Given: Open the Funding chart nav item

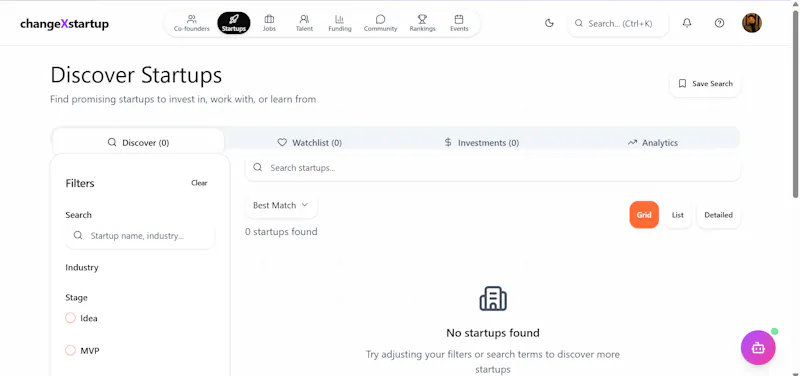Looking at the screenshot, I should [340, 23].
